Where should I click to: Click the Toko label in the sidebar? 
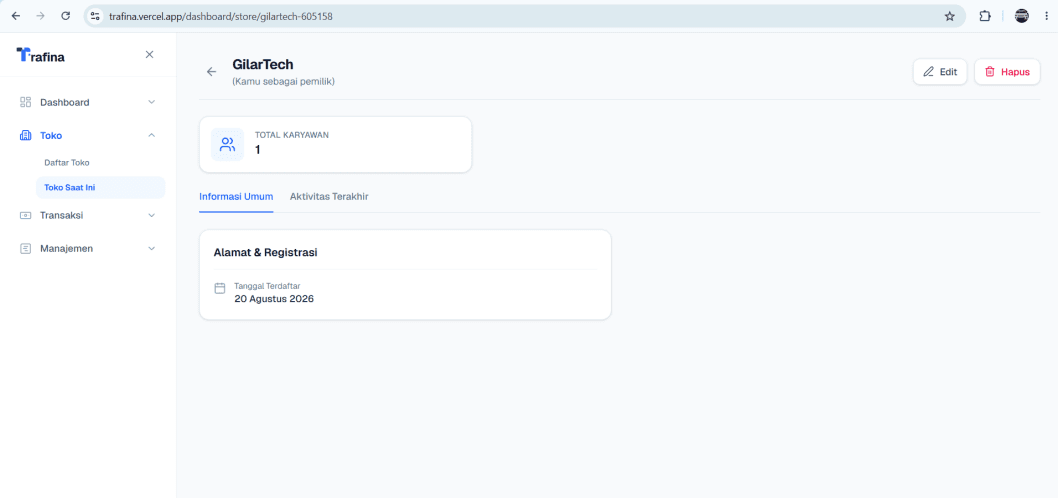[51, 135]
